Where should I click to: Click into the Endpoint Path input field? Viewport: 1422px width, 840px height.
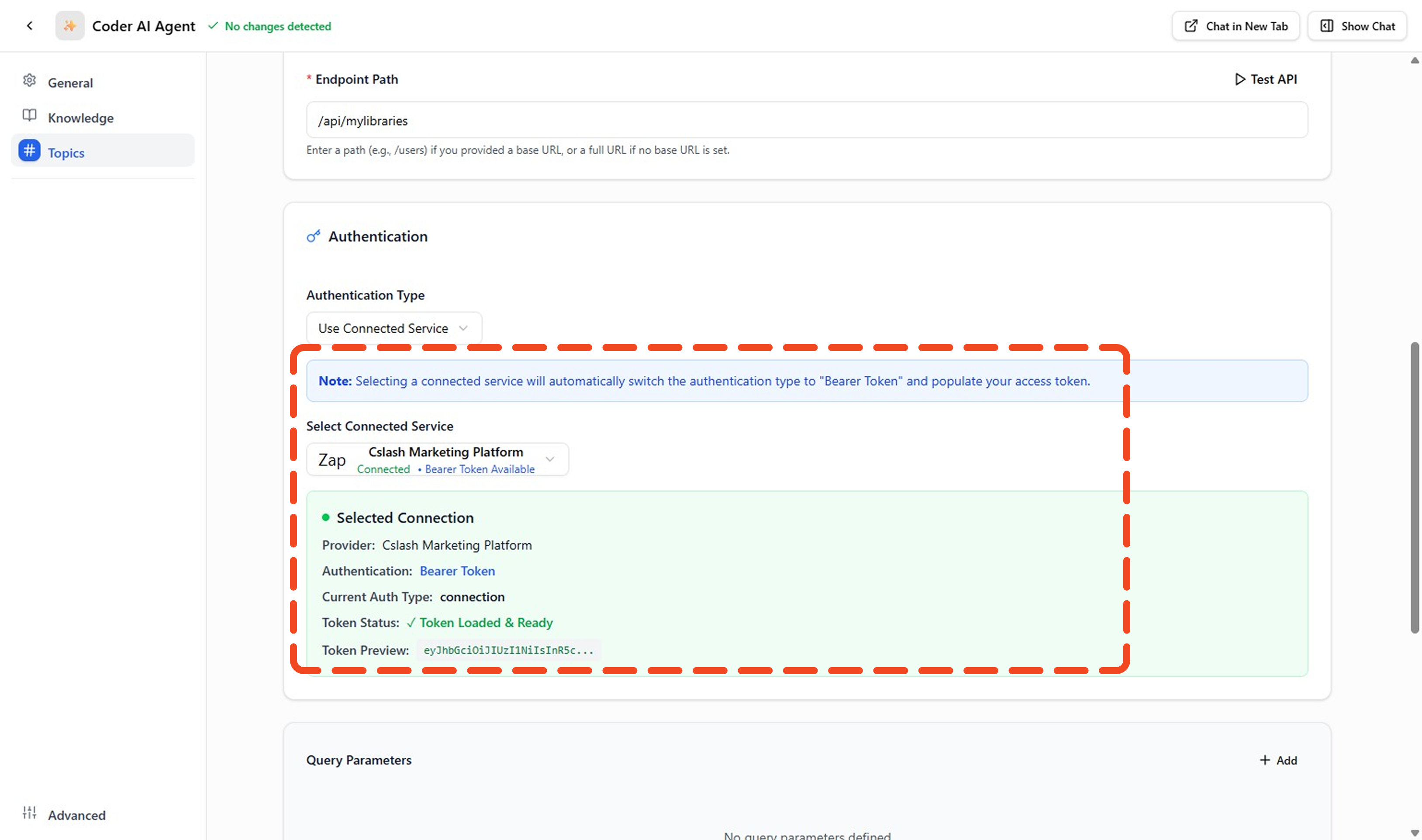807,120
